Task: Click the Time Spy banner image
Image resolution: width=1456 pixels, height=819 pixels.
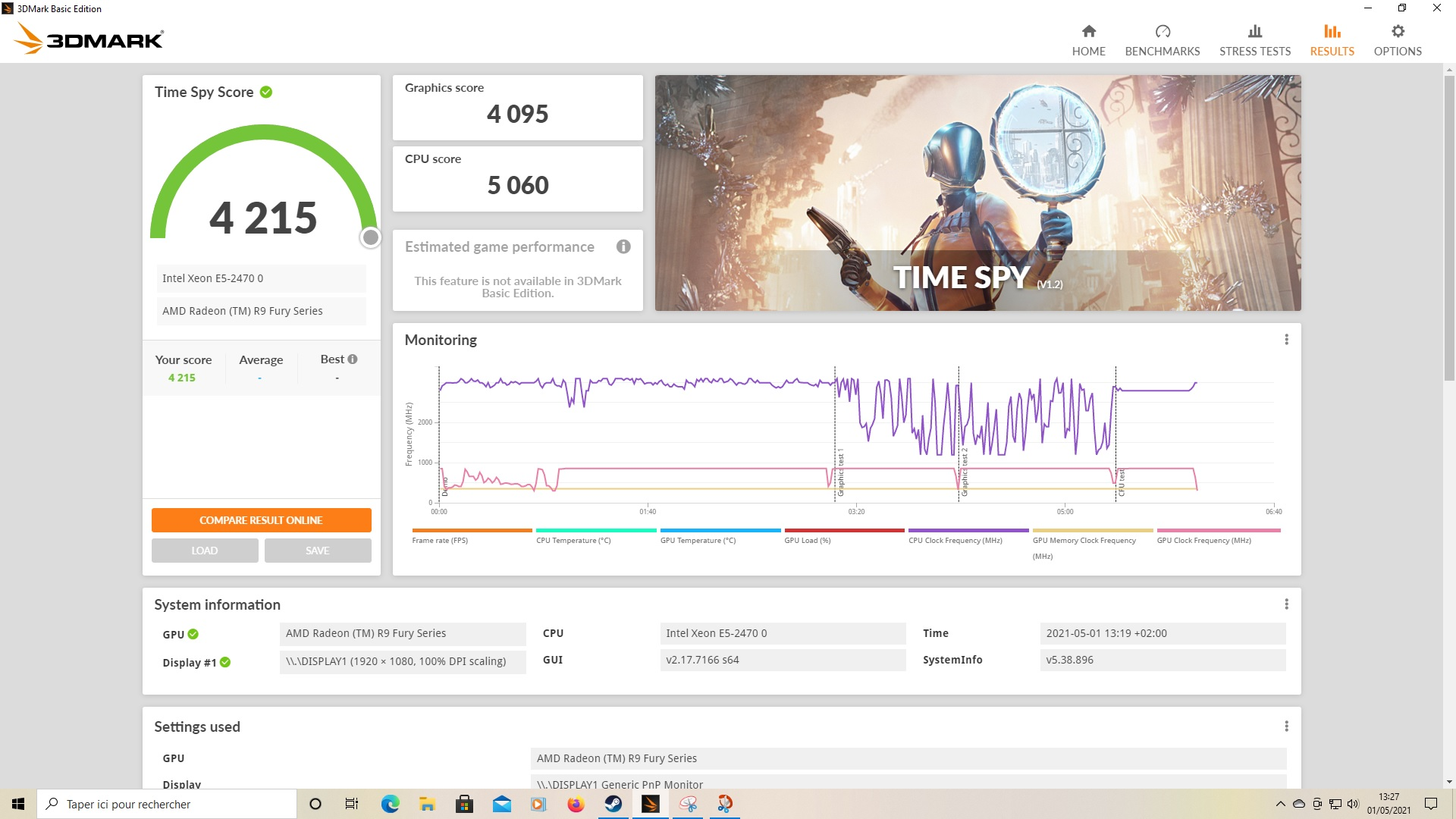Action: click(977, 193)
